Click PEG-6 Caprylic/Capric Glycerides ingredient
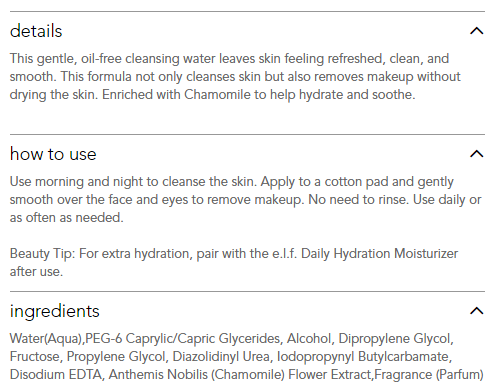 pyautogui.click(x=182, y=339)
